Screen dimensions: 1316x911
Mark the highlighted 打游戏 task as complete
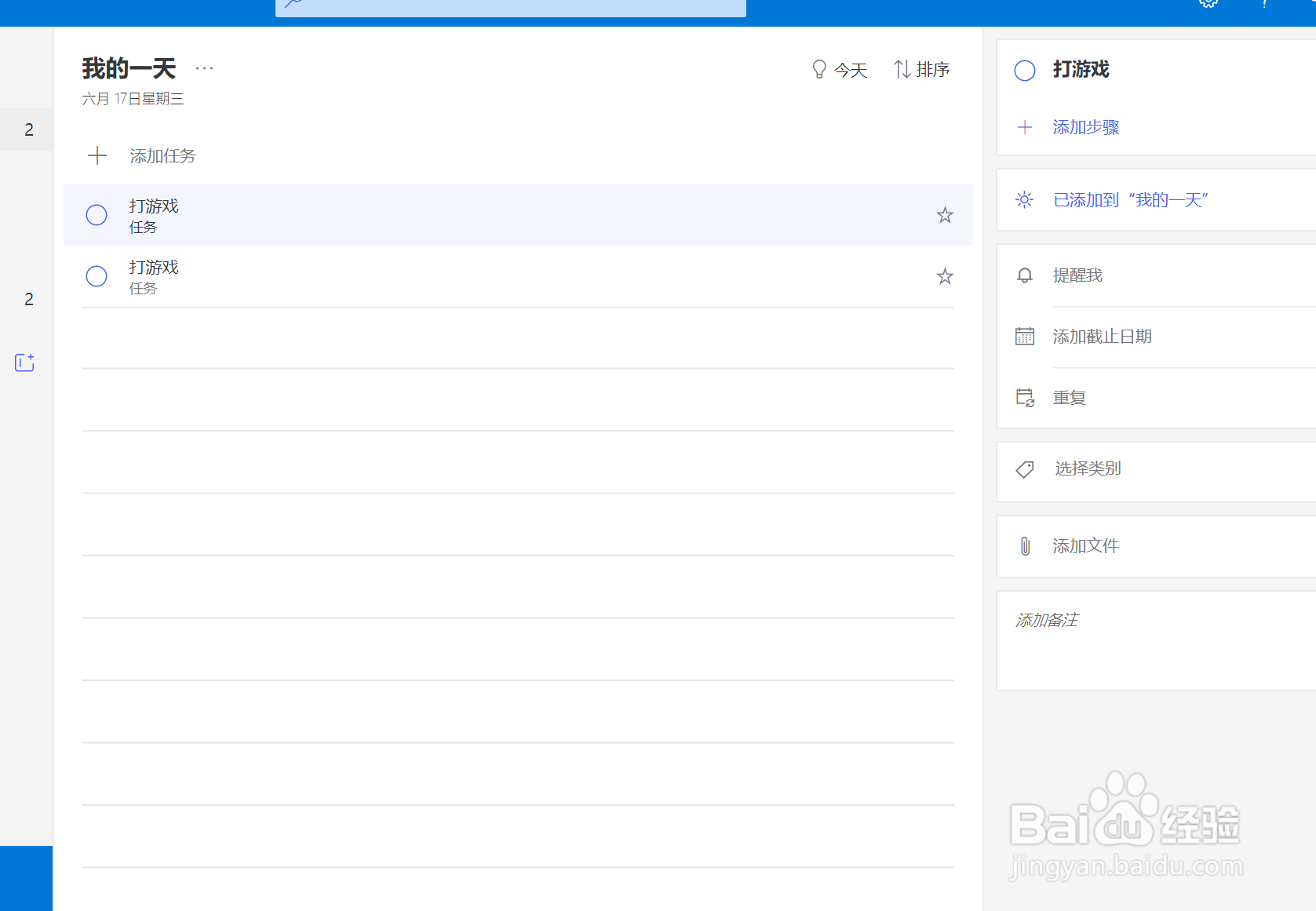coord(97,215)
